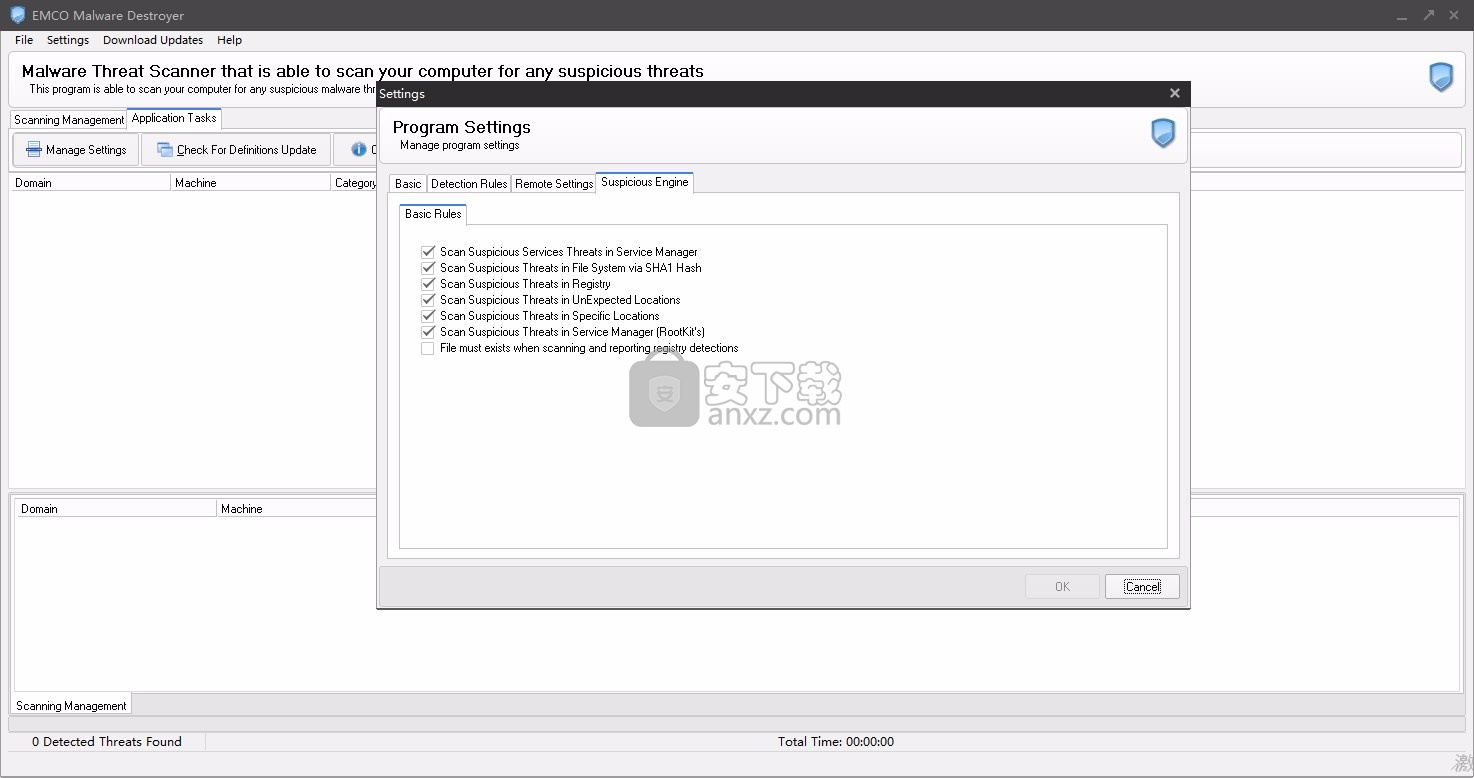This screenshot has width=1474, height=778.
Task: Click the OK button in Settings dialog
Action: point(1062,587)
